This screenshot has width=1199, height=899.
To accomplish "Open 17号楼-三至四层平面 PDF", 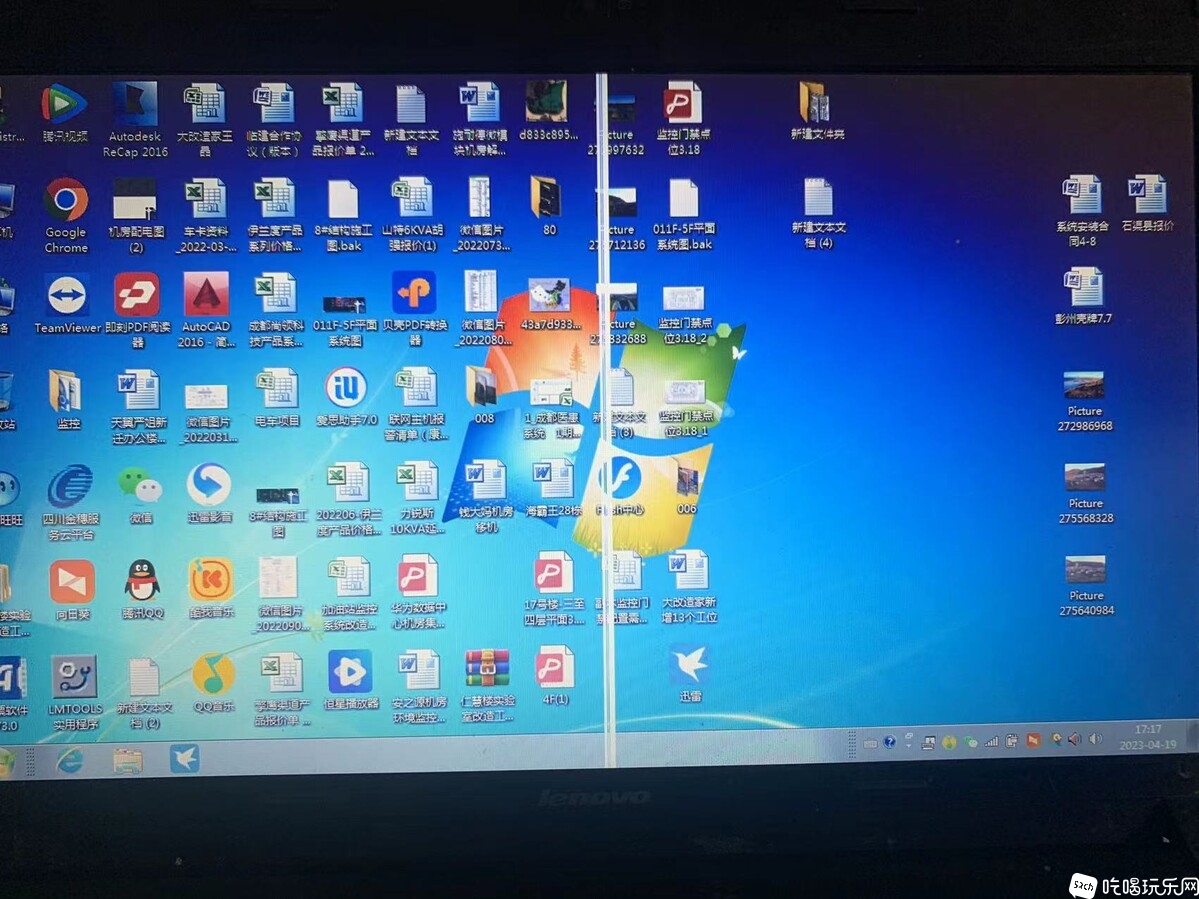I will pos(554,588).
